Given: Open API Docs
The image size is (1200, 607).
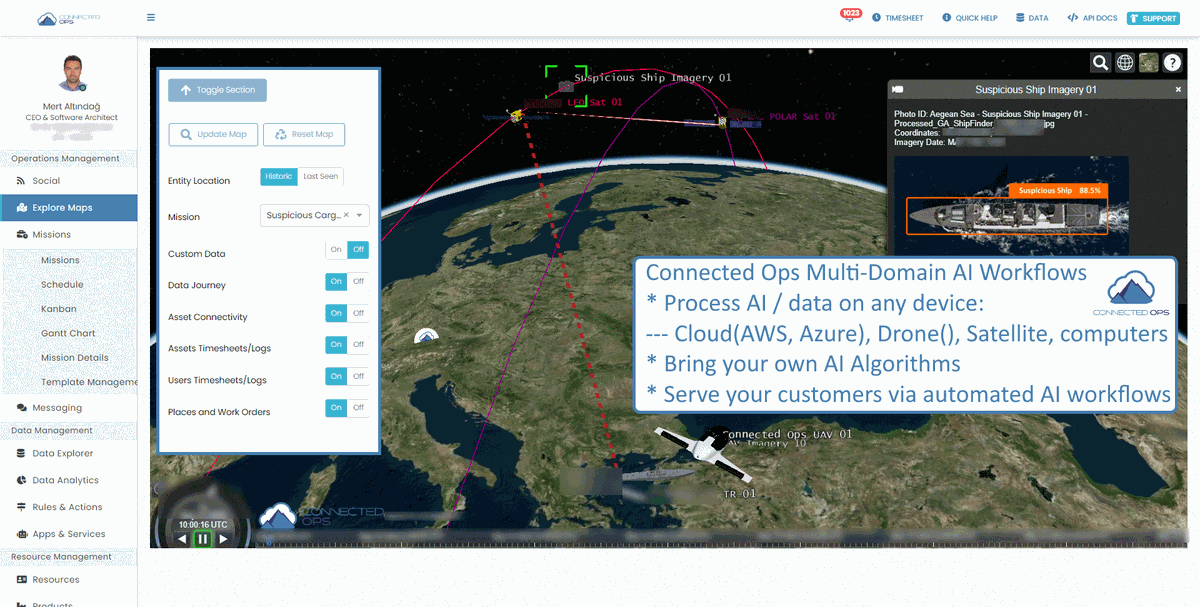Looking at the screenshot, I should point(1092,18).
